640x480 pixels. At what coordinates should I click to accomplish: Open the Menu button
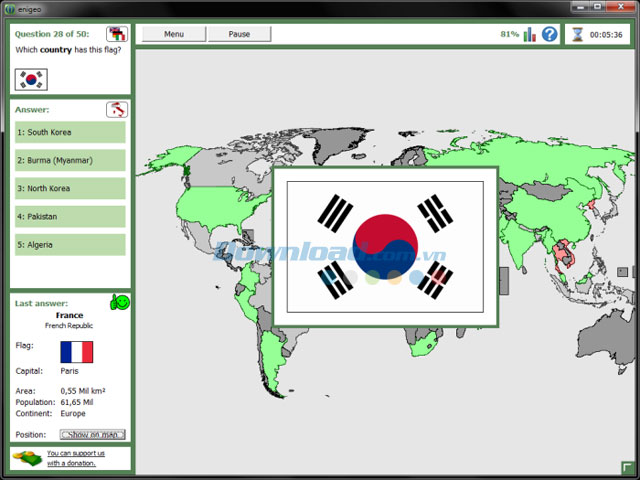(174, 34)
